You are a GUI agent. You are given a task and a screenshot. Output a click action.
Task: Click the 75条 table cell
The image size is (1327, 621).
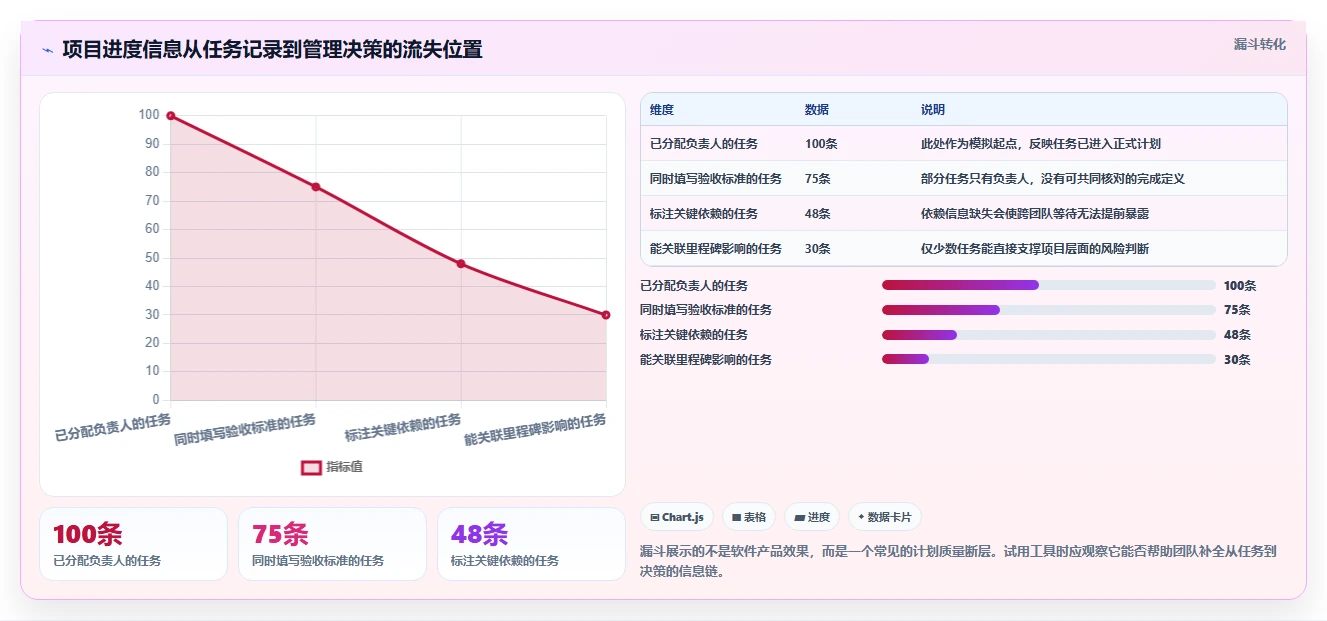(818, 179)
